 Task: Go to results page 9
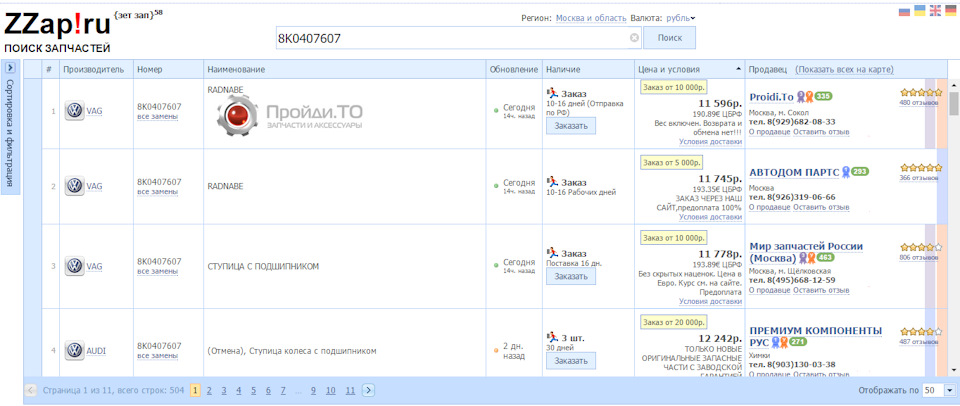313,390
